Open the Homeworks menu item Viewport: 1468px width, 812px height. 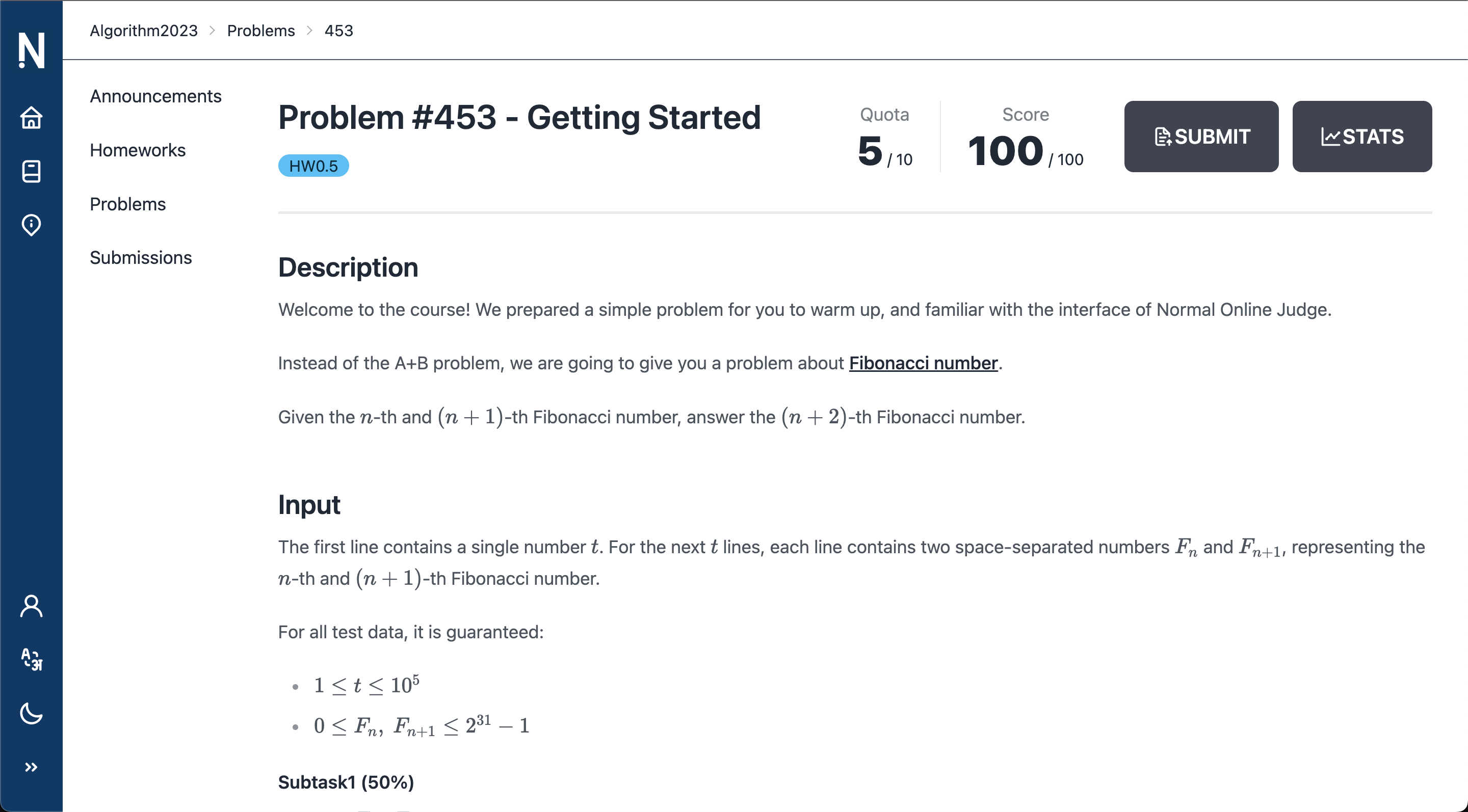pyautogui.click(x=137, y=150)
